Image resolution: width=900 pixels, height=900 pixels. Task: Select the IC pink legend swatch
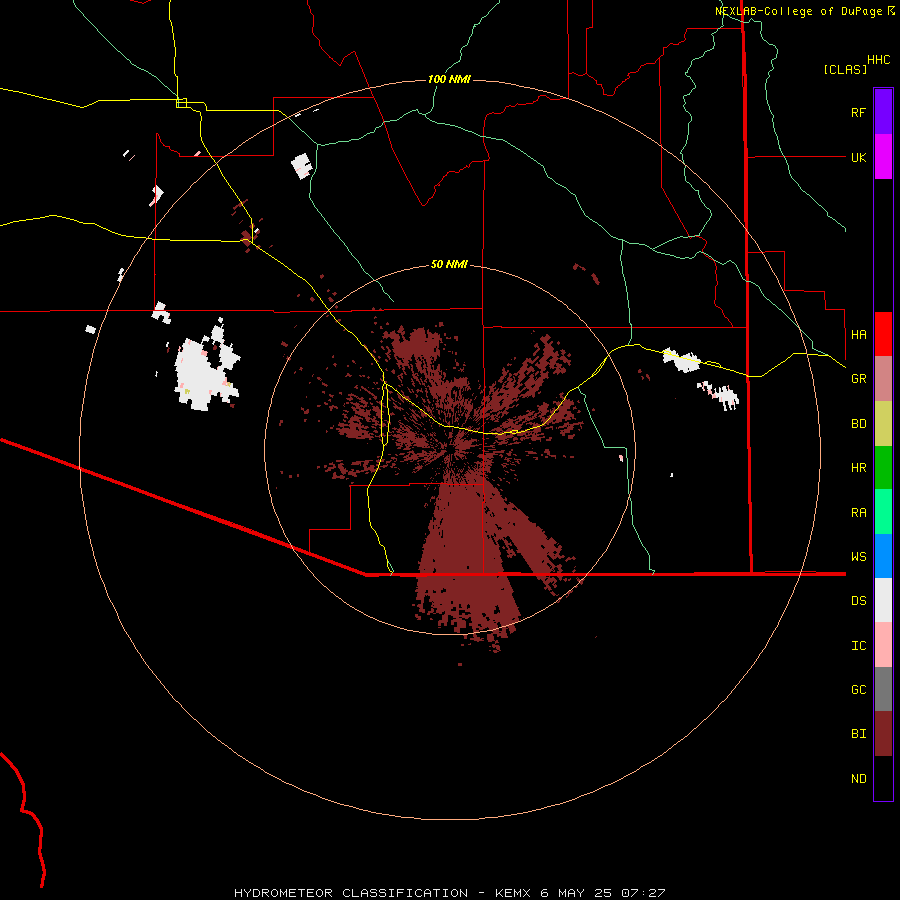click(883, 645)
